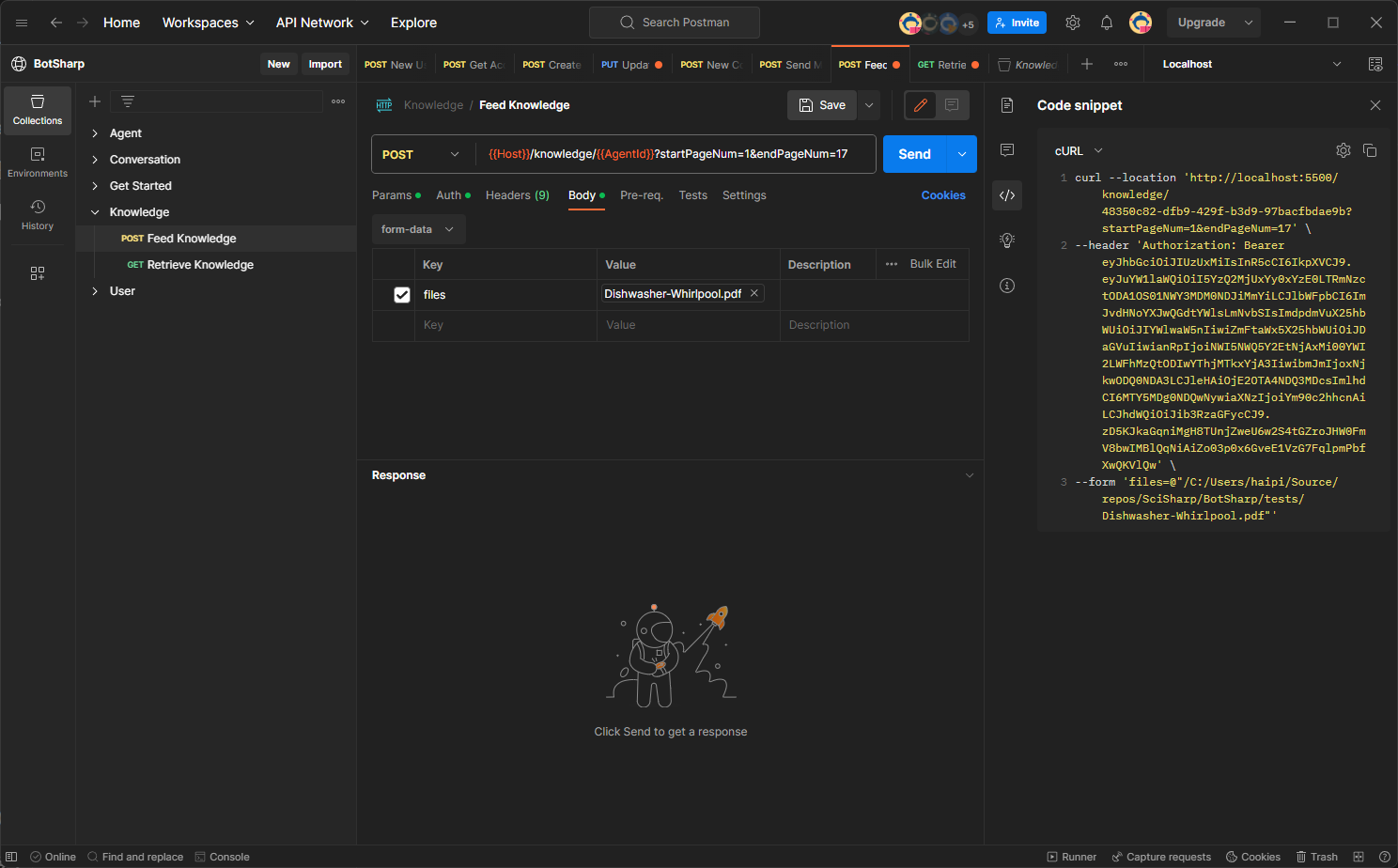This screenshot has height=868, width=1398.
Task: Create new collection with plus icon
Action: click(x=95, y=101)
